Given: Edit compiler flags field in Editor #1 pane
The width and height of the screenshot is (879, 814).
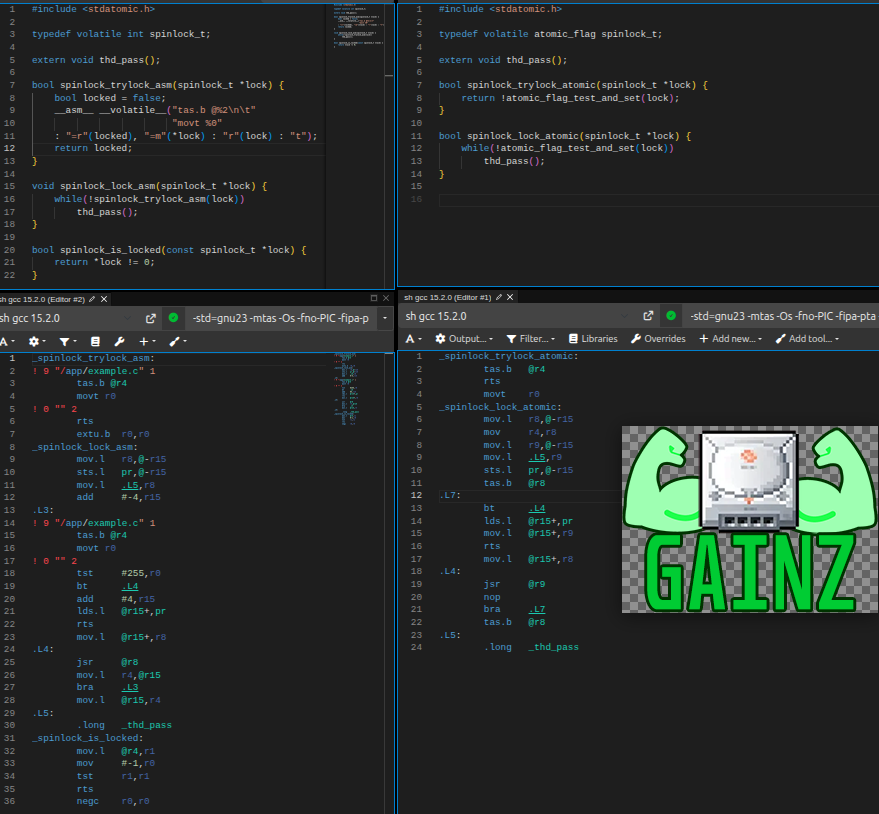Looking at the screenshot, I should [x=781, y=316].
